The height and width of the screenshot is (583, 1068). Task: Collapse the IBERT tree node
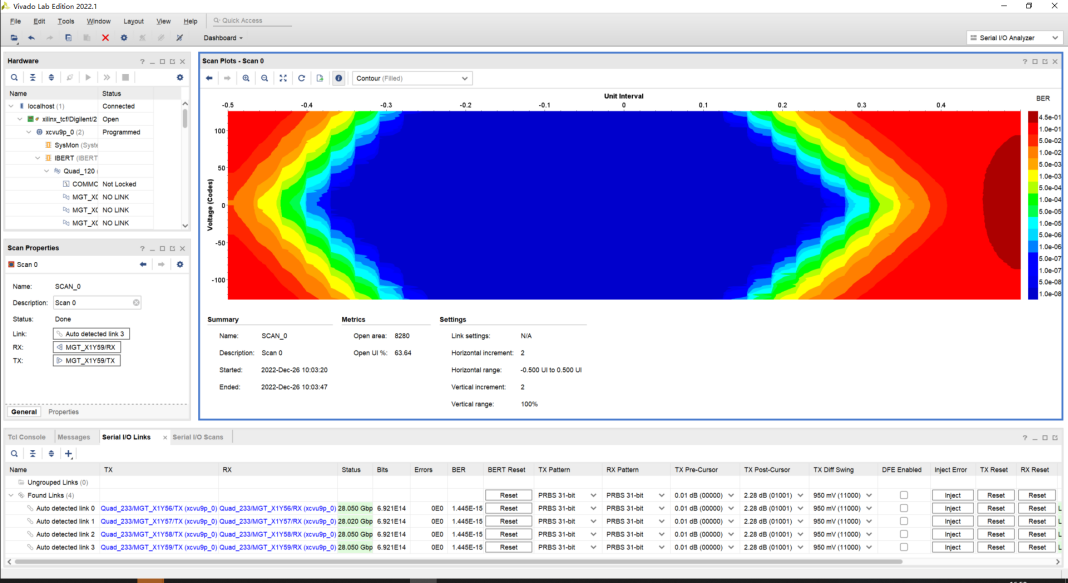click(x=38, y=158)
